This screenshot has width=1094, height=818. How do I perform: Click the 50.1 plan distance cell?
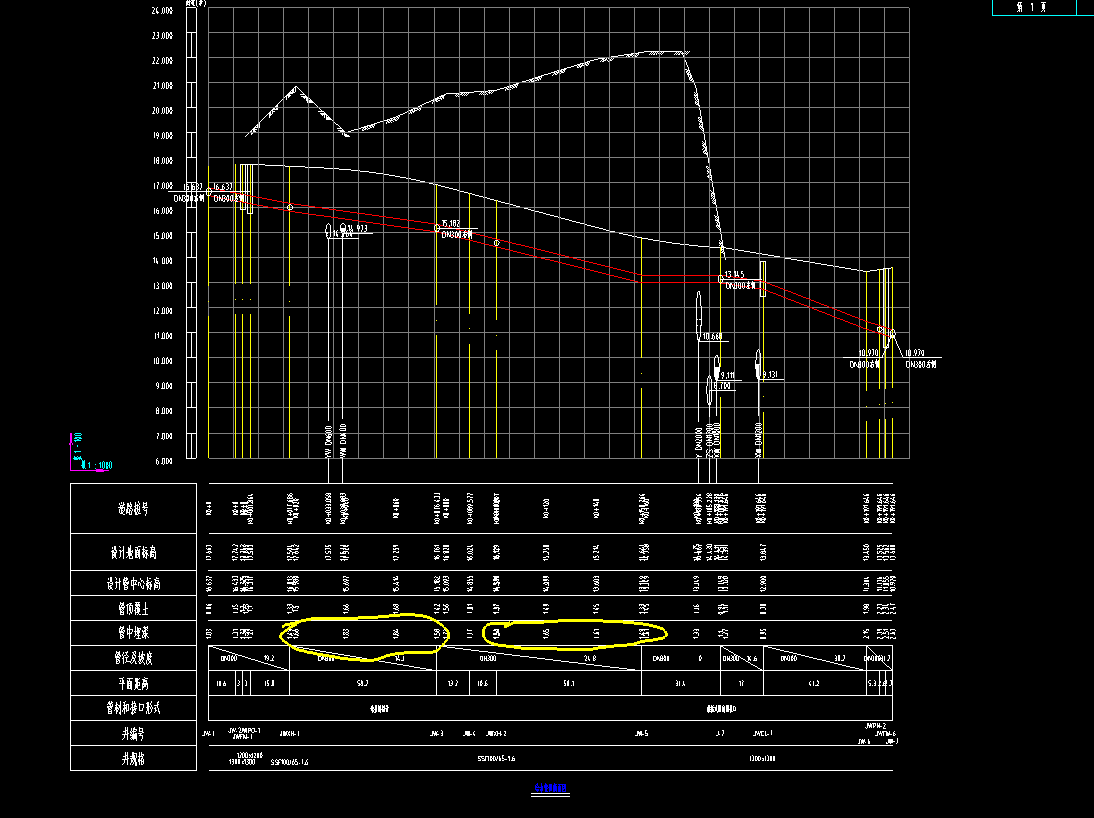click(x=569, y=683)
